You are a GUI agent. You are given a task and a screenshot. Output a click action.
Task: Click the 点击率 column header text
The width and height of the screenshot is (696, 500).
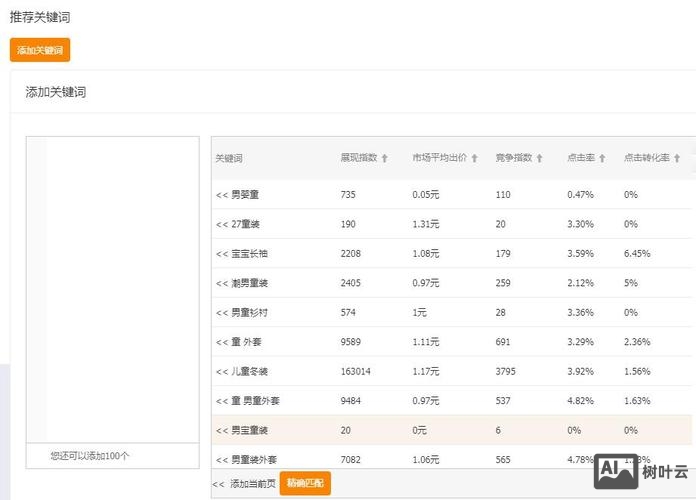pyautogui.click(x=581, y=158)
